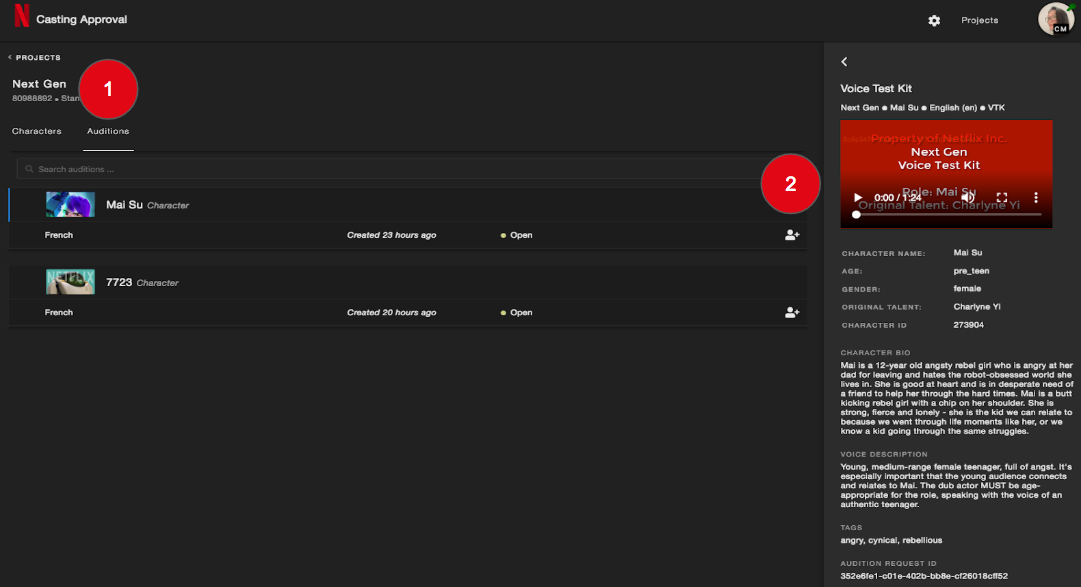The width and height of the screenshot is (1081, 587).
Task: Click the gender value female
Action: (x=967, y=289)
